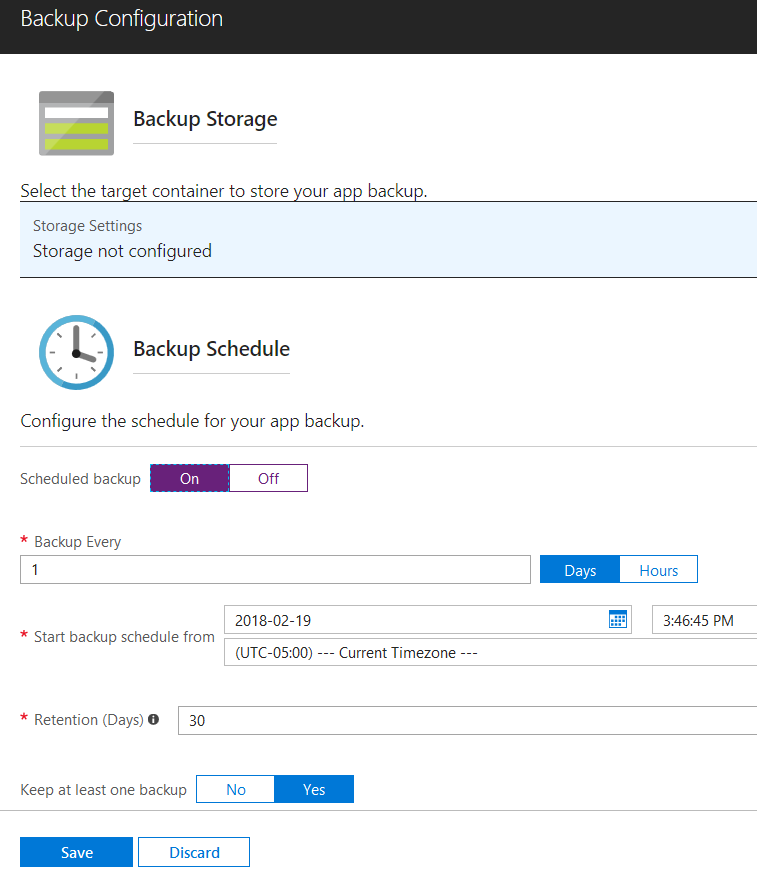Click the Retention info icon
Image resolution: width=757 pixels, height=879 pixels.
154,719
